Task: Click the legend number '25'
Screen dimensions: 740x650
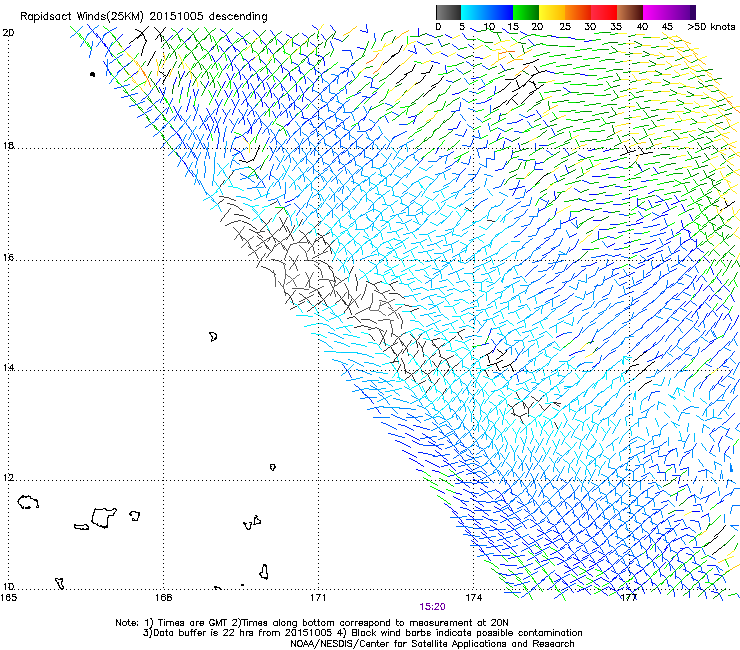Action: [565, 27]
